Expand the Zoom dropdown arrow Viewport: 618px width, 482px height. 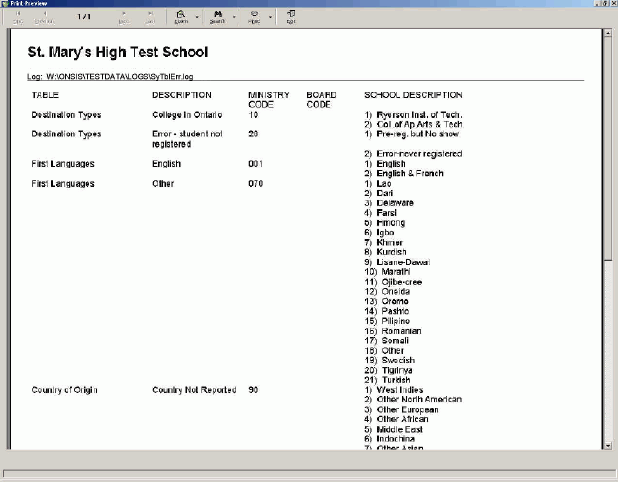pos(197,17)
